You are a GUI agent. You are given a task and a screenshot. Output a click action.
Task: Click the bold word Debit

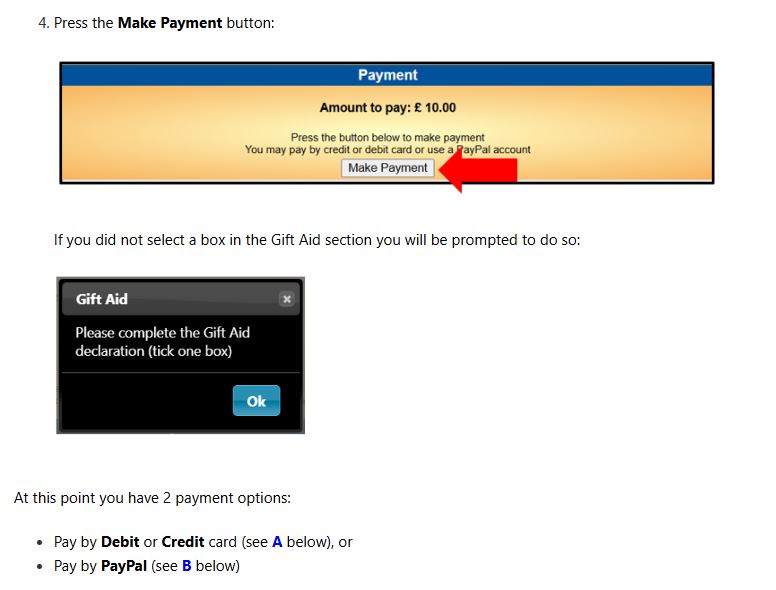tap(120, 541)
